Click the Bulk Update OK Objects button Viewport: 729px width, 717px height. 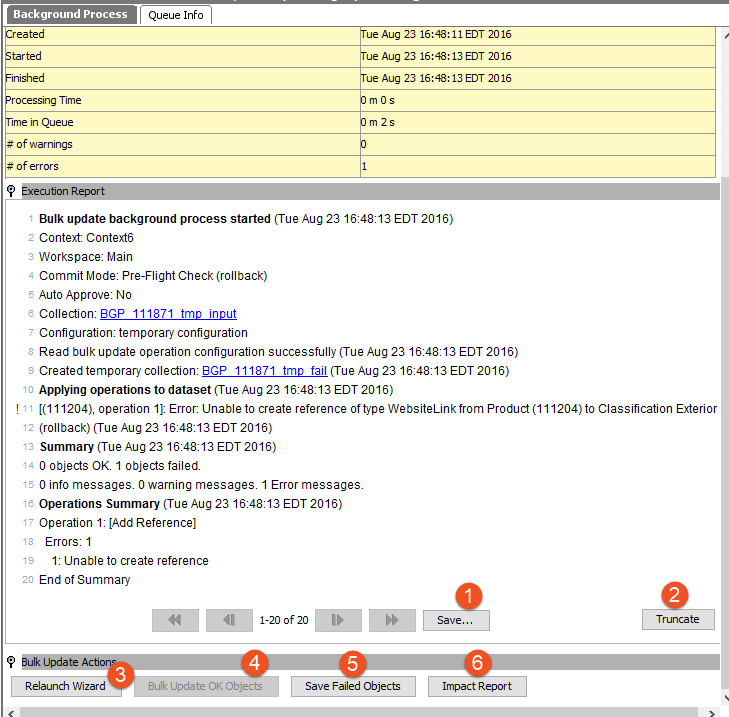coord(205,686)
